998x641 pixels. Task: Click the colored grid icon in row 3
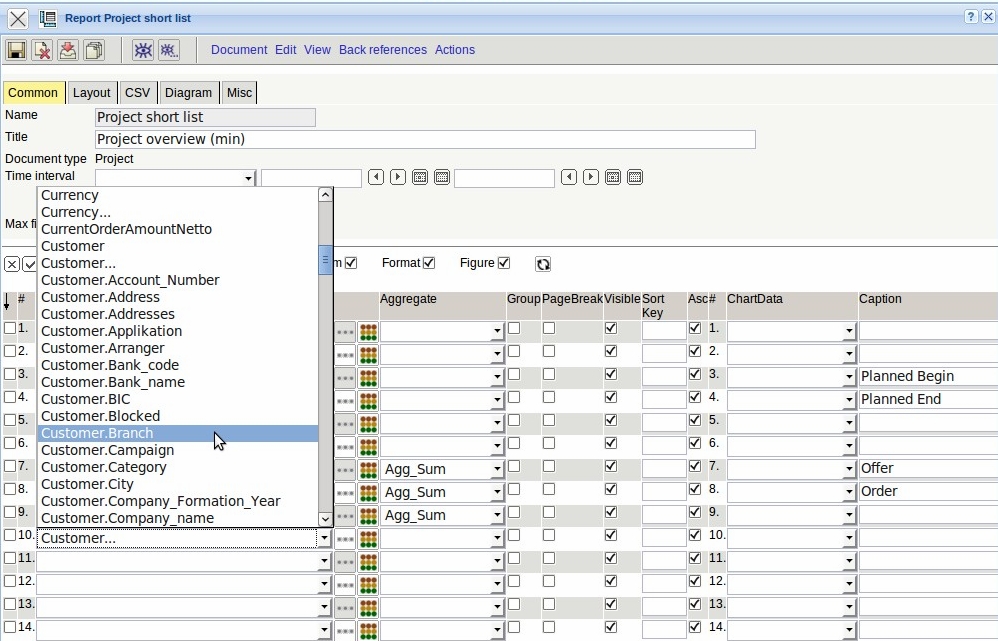[x=368, y=377]
